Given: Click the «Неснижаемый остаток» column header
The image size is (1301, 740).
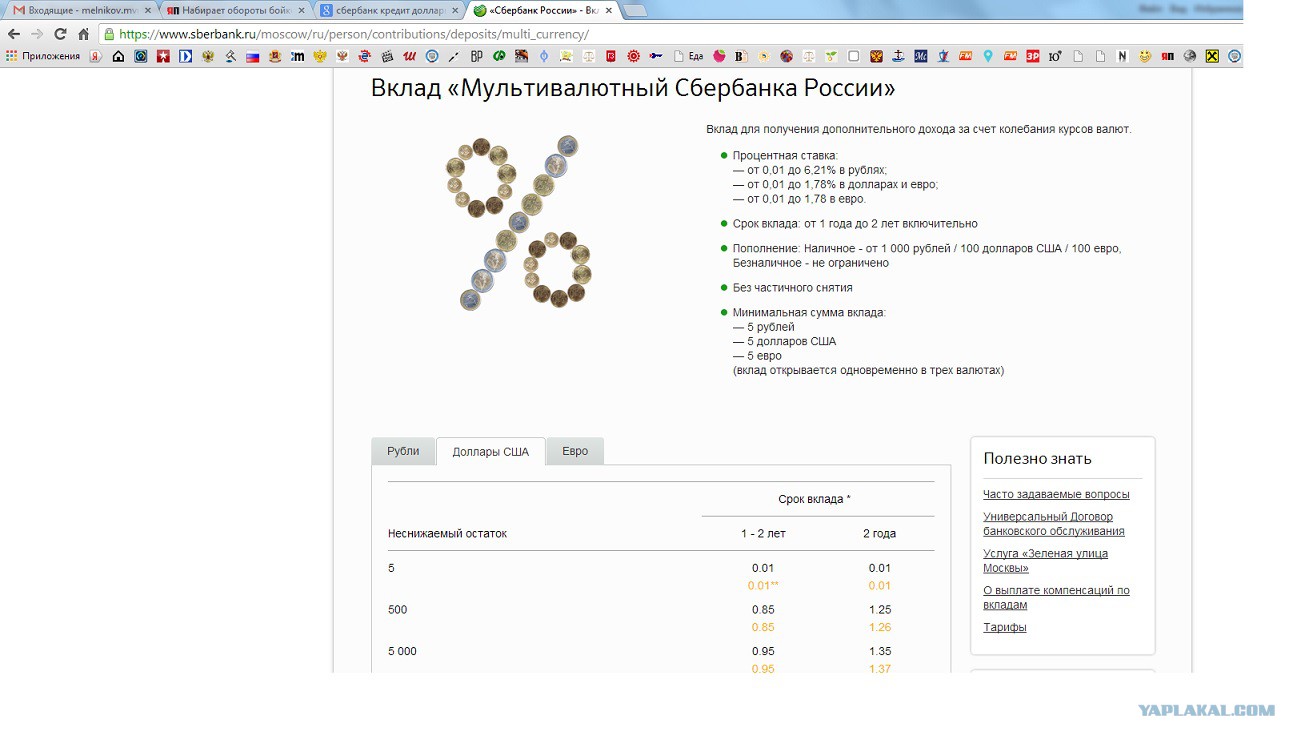Looking at the screenshot, I should pos(447,534).
